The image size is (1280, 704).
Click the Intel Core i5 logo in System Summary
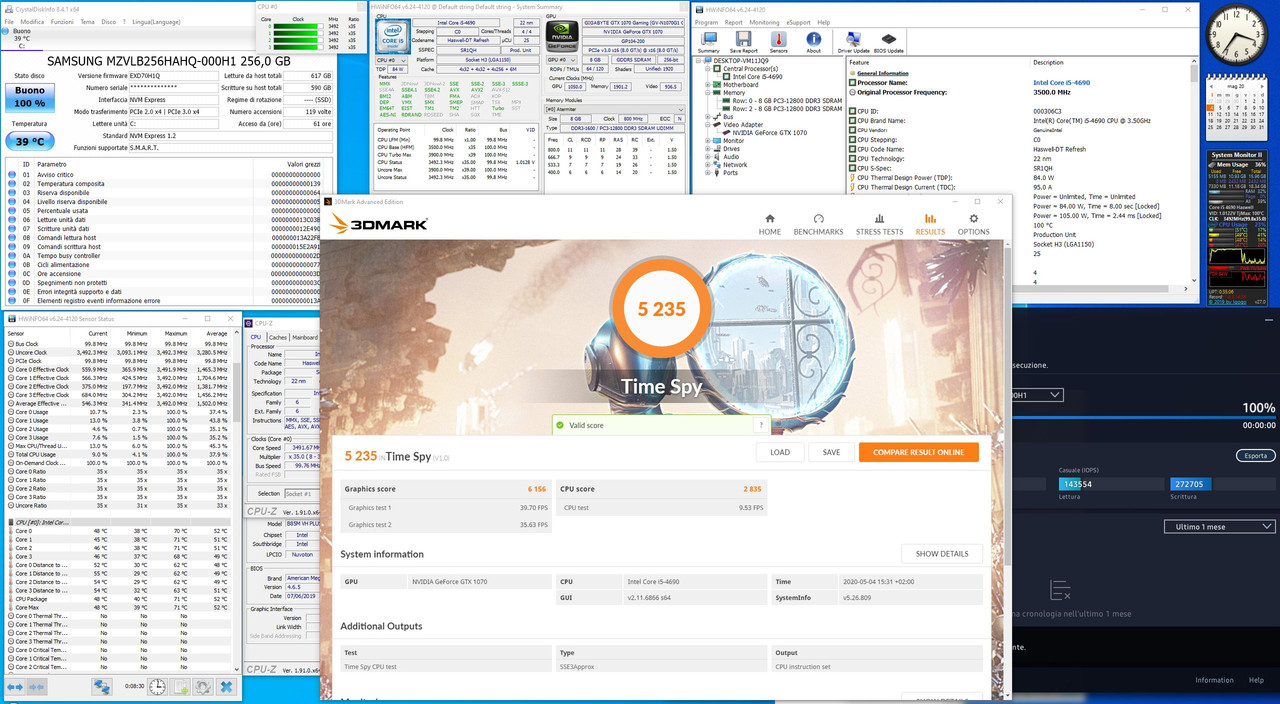(x=391, y=38)
